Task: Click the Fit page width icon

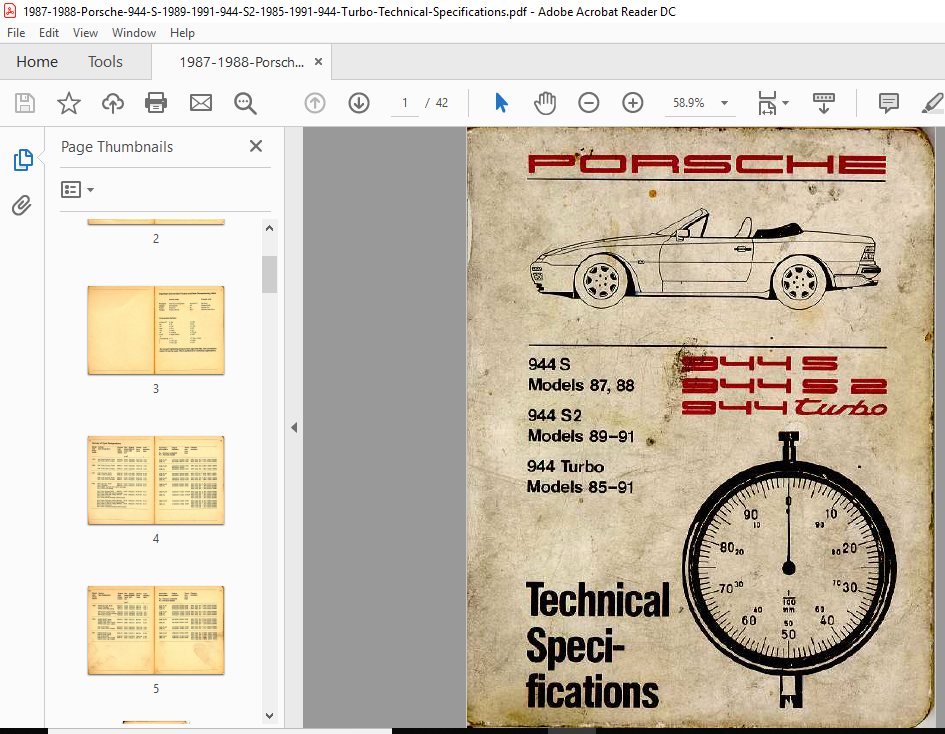Action: tap(767, 103)
